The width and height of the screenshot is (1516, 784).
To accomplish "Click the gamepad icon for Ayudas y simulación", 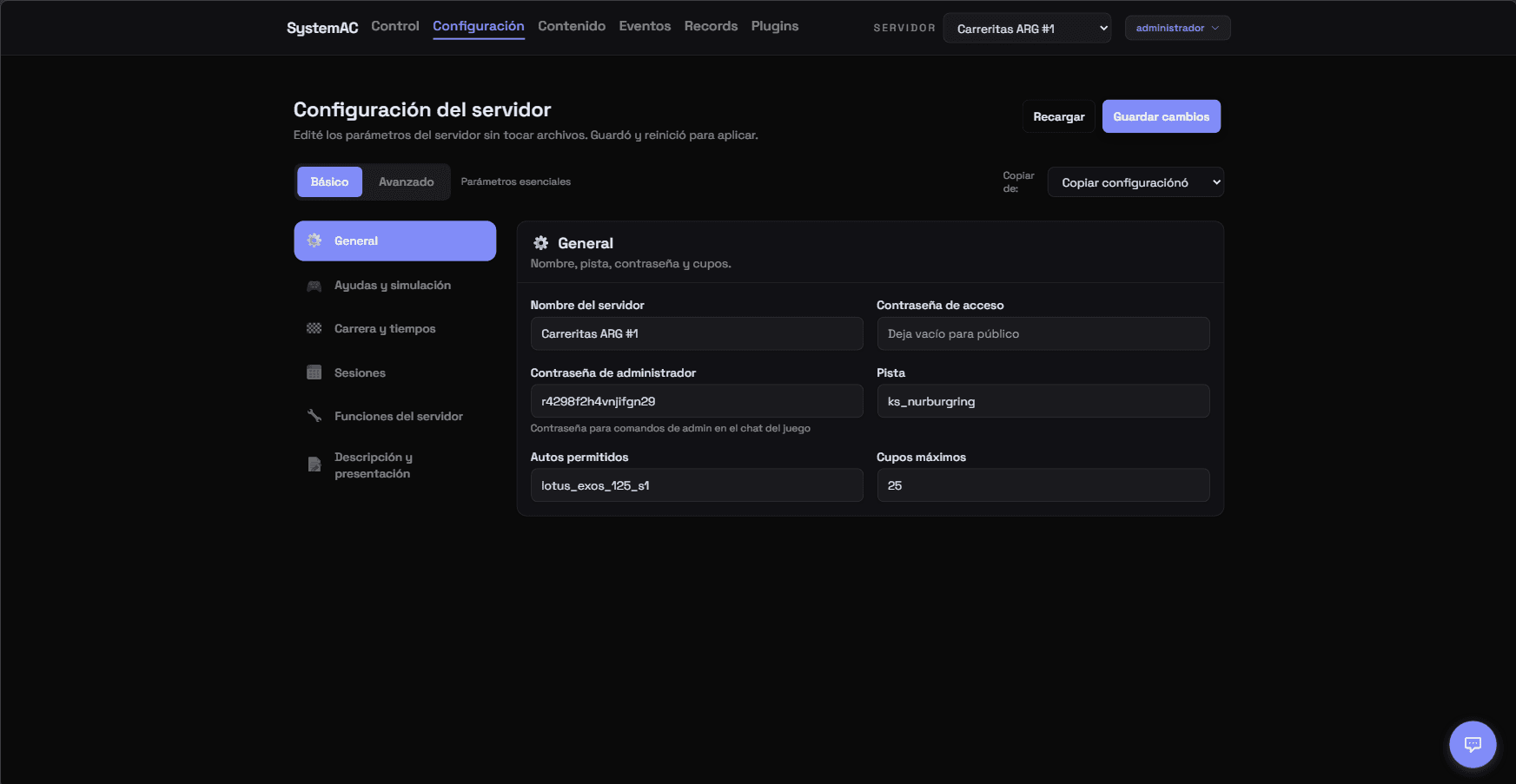I will (x=314, y=286).
